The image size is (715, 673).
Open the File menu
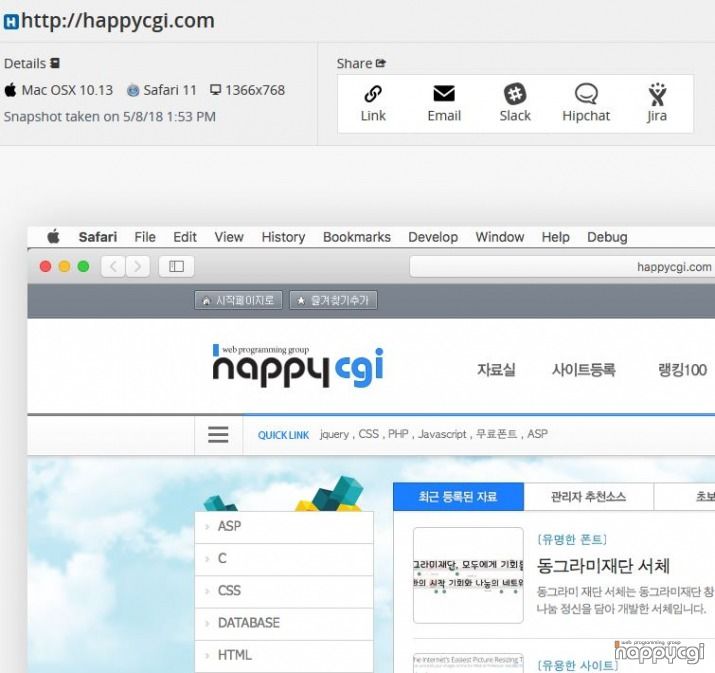[x=145, y=237]
